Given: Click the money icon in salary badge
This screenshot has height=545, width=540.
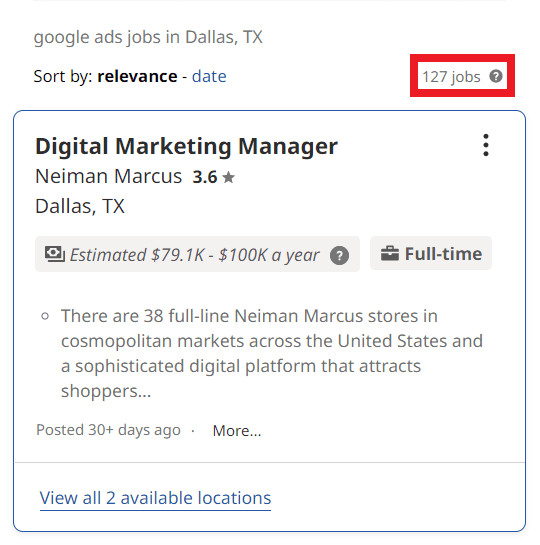Looking at the screenshot, I should tap(55, 254).
